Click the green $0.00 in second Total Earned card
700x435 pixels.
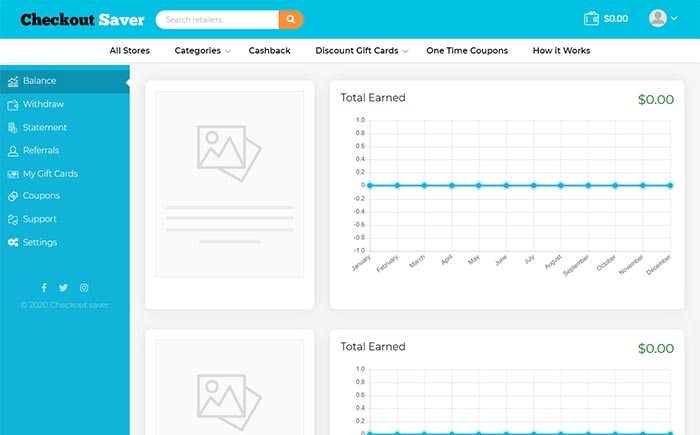(656, 348)
